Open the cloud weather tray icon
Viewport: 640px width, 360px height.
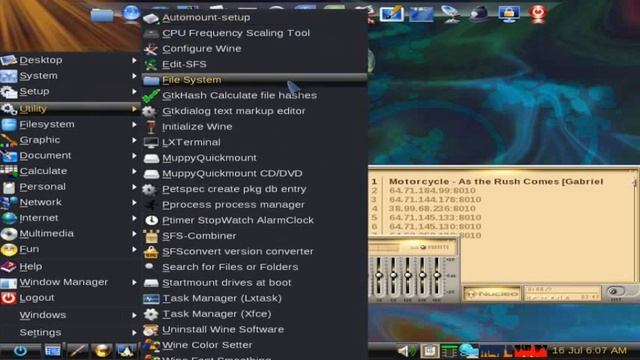click(x=469, y=351)
